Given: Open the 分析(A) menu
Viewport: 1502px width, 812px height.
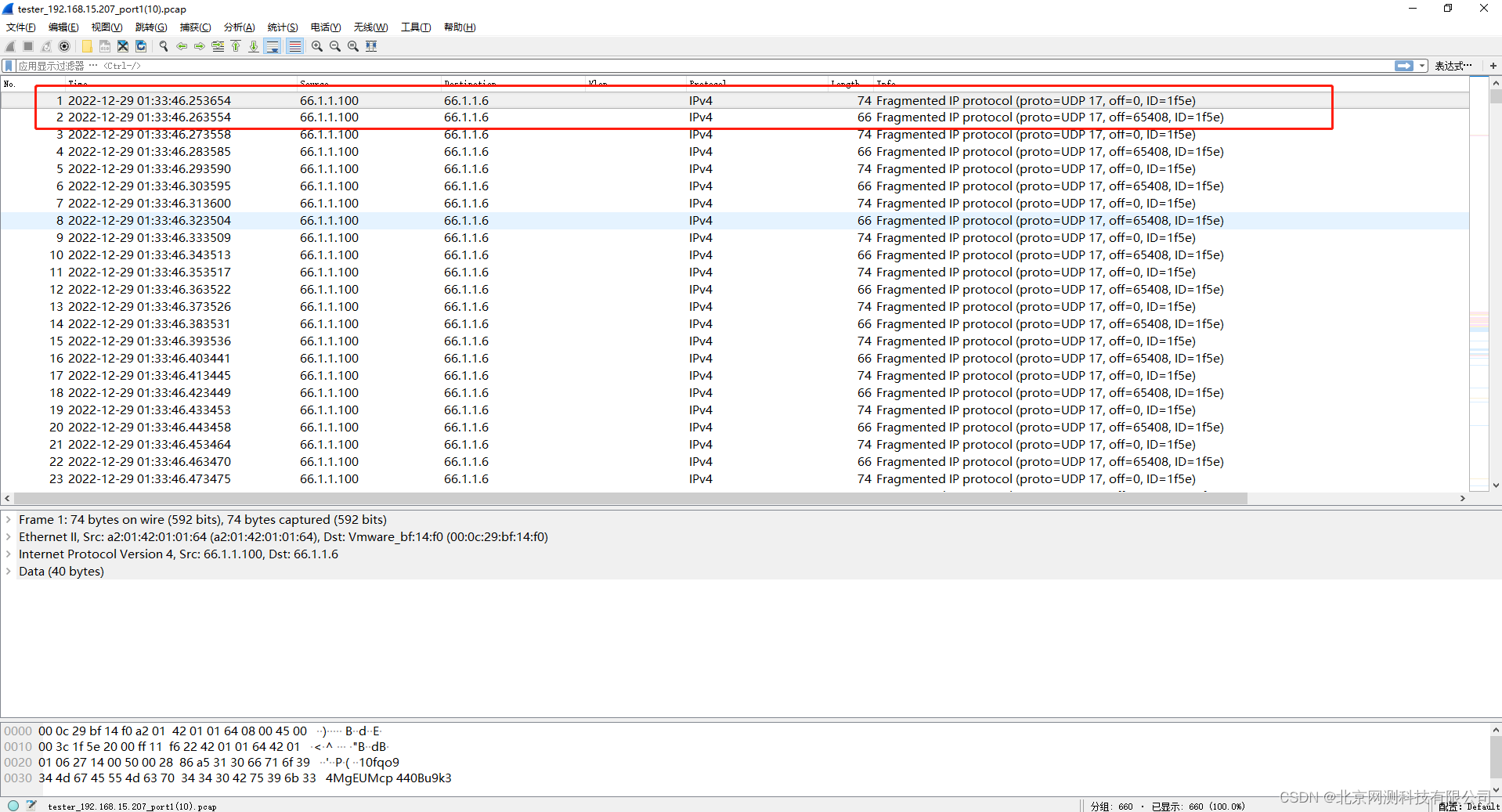Looking at the screenshot, I should pyautogui.click(x=239, y=27).
